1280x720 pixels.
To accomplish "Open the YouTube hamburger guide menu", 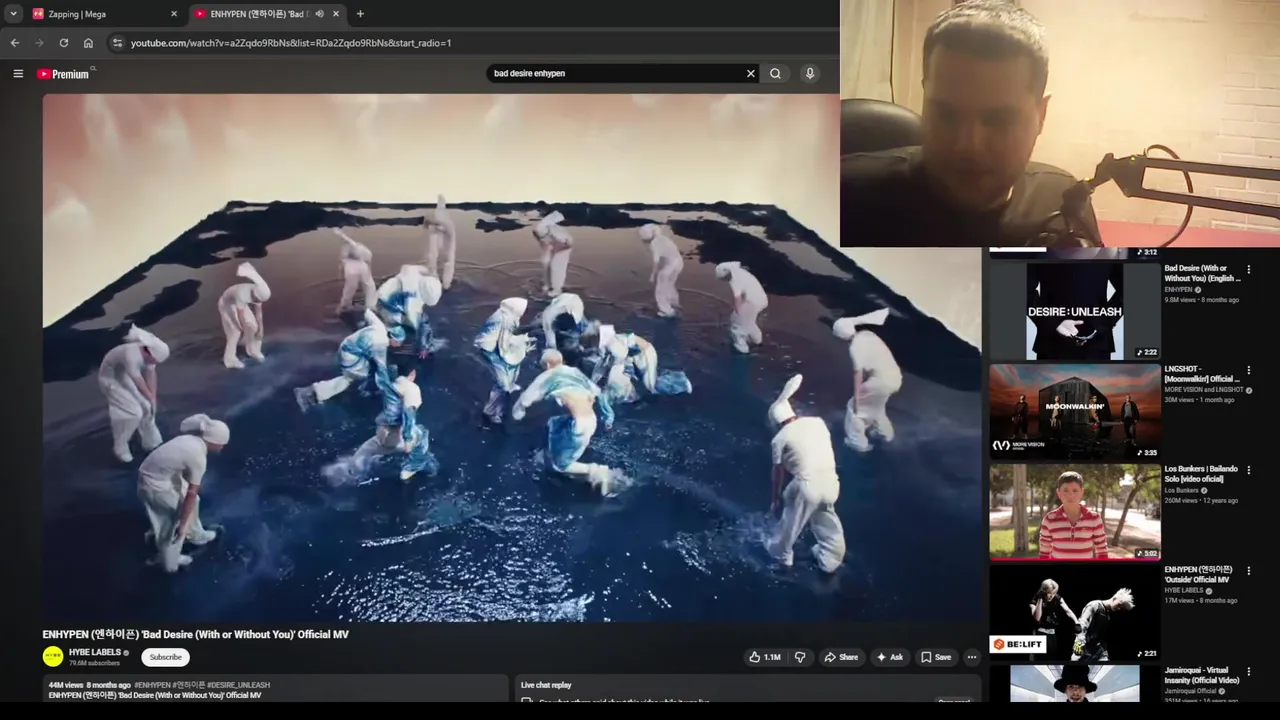I will tap(18, 73).
